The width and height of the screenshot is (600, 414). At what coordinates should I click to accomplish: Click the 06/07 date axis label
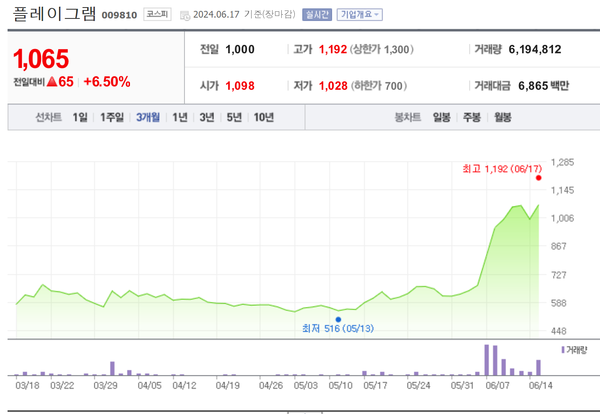click(x=497, y=385)
